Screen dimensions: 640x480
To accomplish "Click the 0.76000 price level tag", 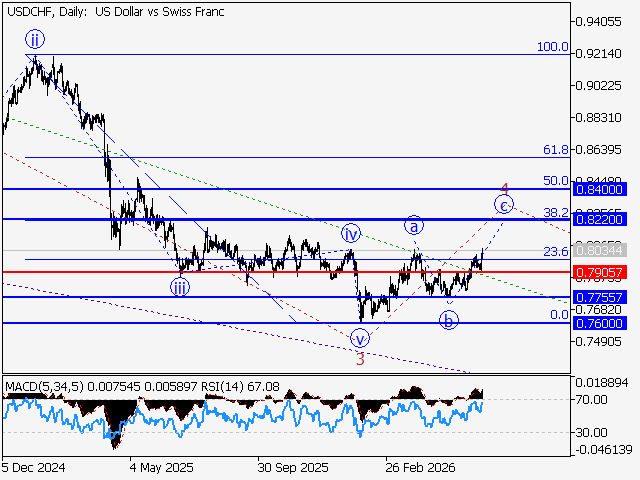I will click(600, 323).
